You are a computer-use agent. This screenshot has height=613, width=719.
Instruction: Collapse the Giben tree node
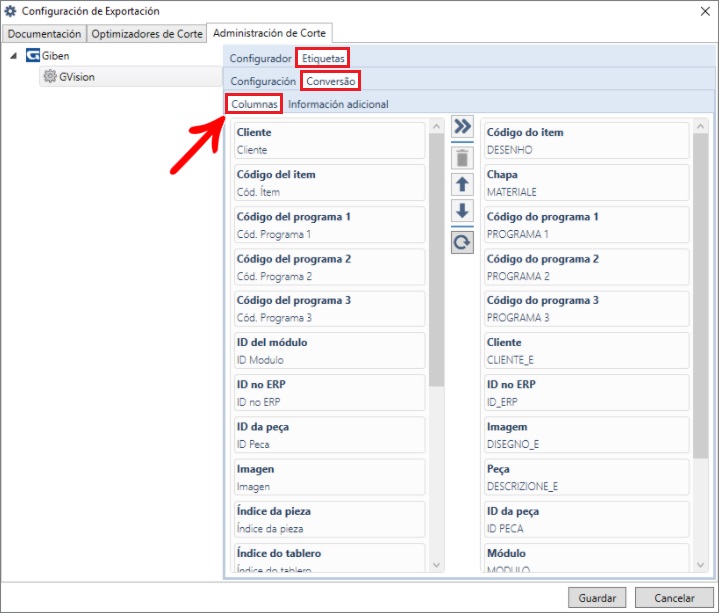coord(14,56)
